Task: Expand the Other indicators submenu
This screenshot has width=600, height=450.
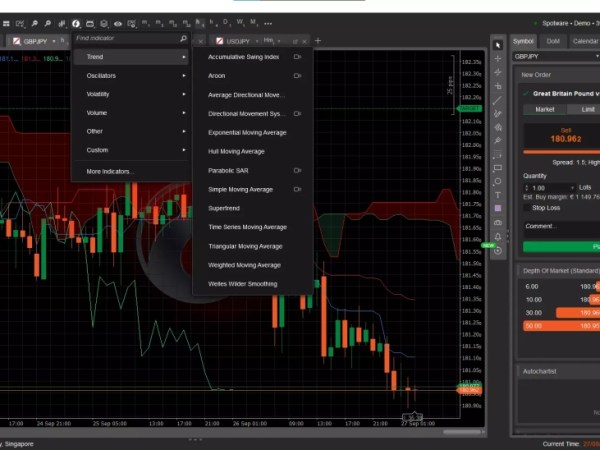Action: pos(131,131)
